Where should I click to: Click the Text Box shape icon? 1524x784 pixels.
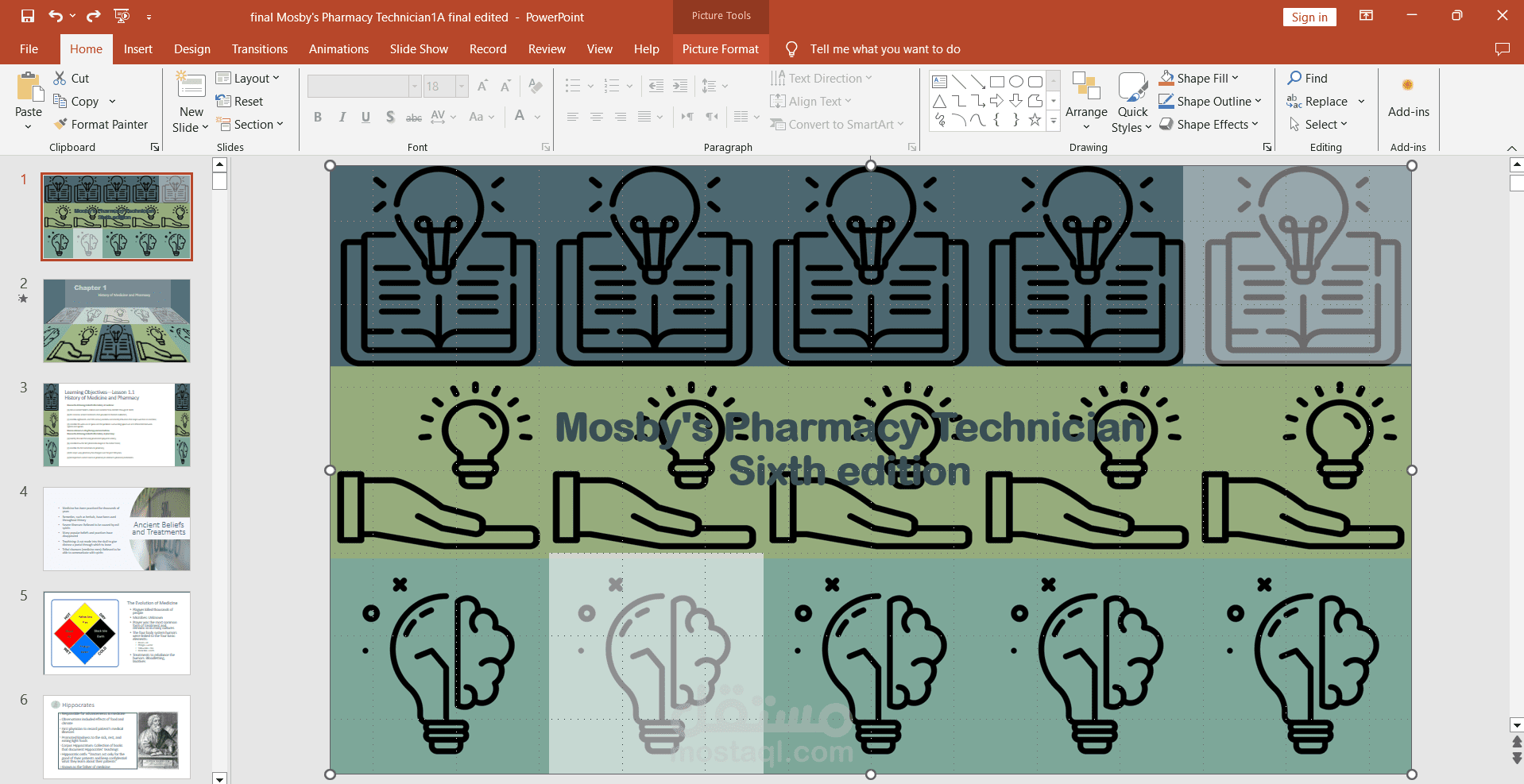tap(940, 81)
